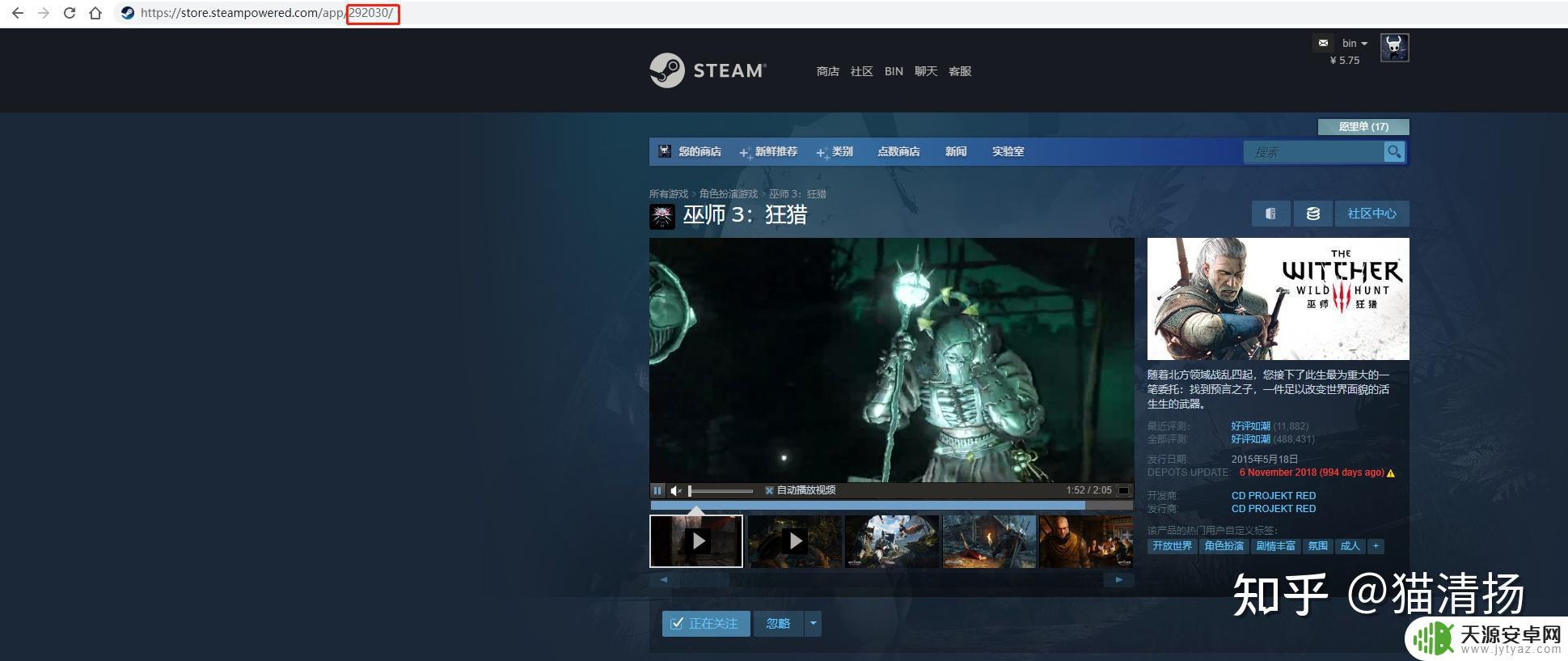Open the browser home page
Screen dimensions: 1568x661
click(x=95, y=13)
